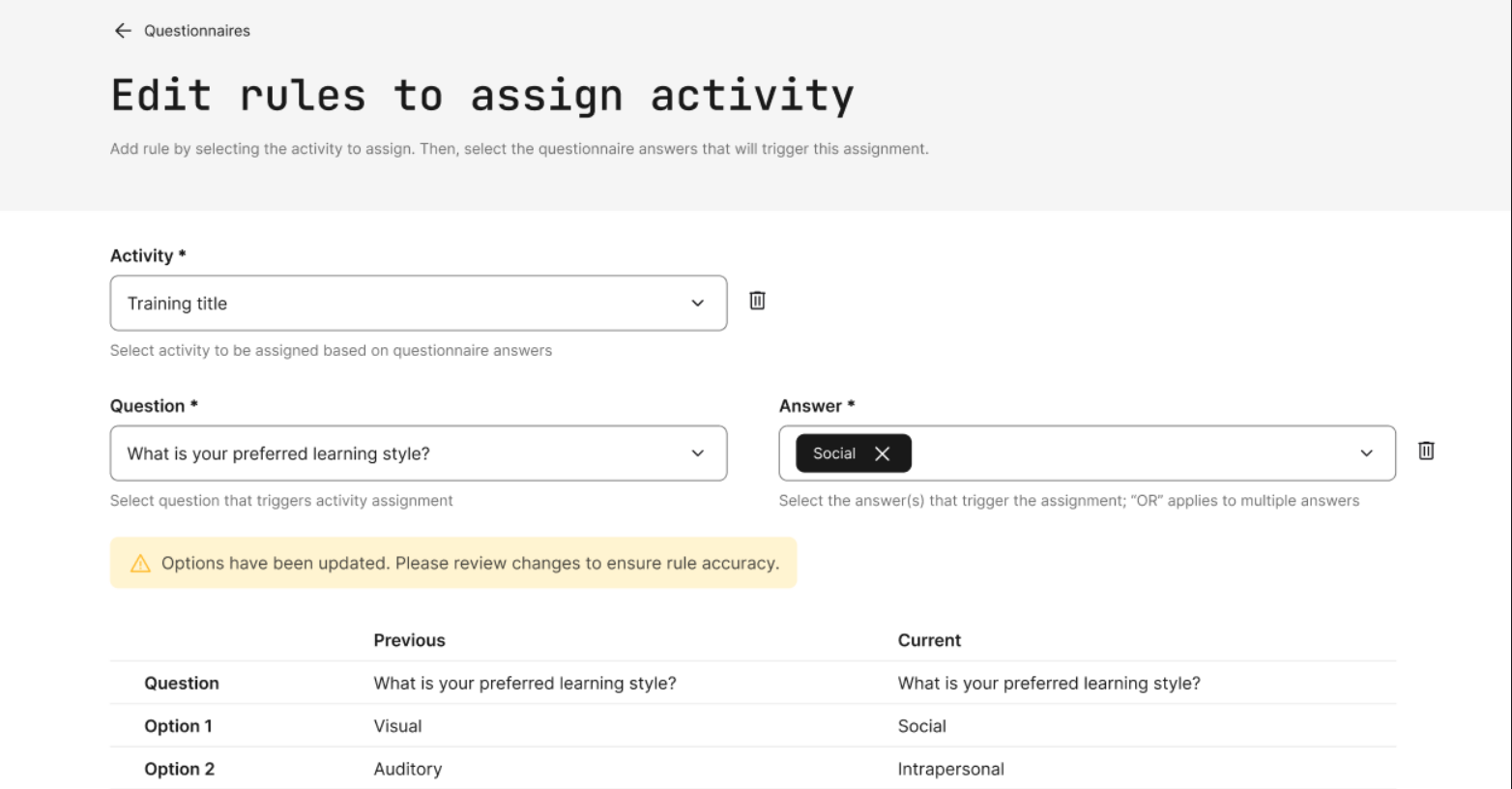The image size is (1512, 789).
Task: Open the Question dropdown chevron
Action: pyautogui.click(x=697, y=453)
